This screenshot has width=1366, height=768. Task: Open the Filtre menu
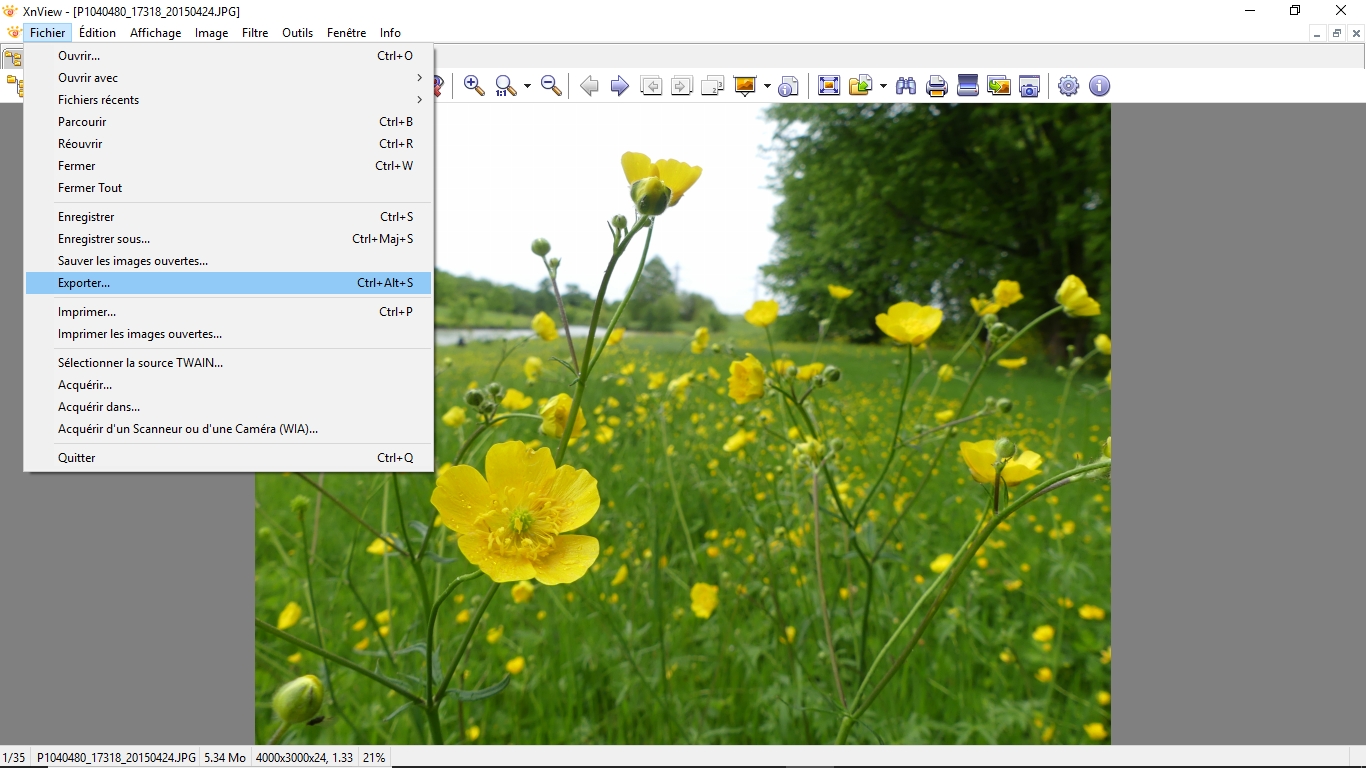(x=255, y=33)
